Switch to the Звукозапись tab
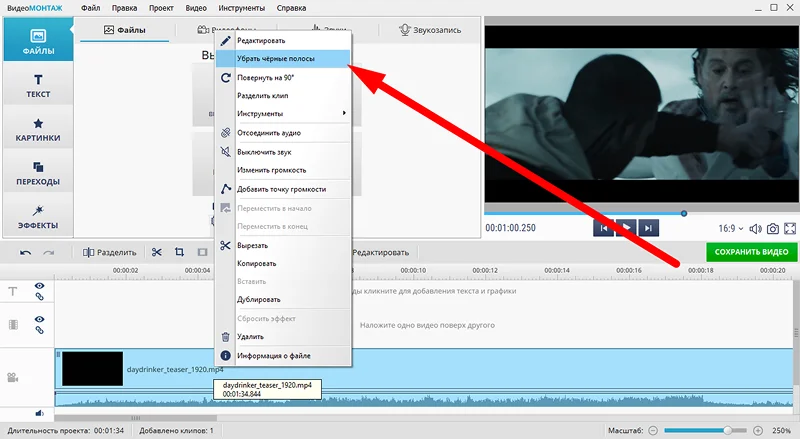The image size is (800, 439). tap(430, 30)
